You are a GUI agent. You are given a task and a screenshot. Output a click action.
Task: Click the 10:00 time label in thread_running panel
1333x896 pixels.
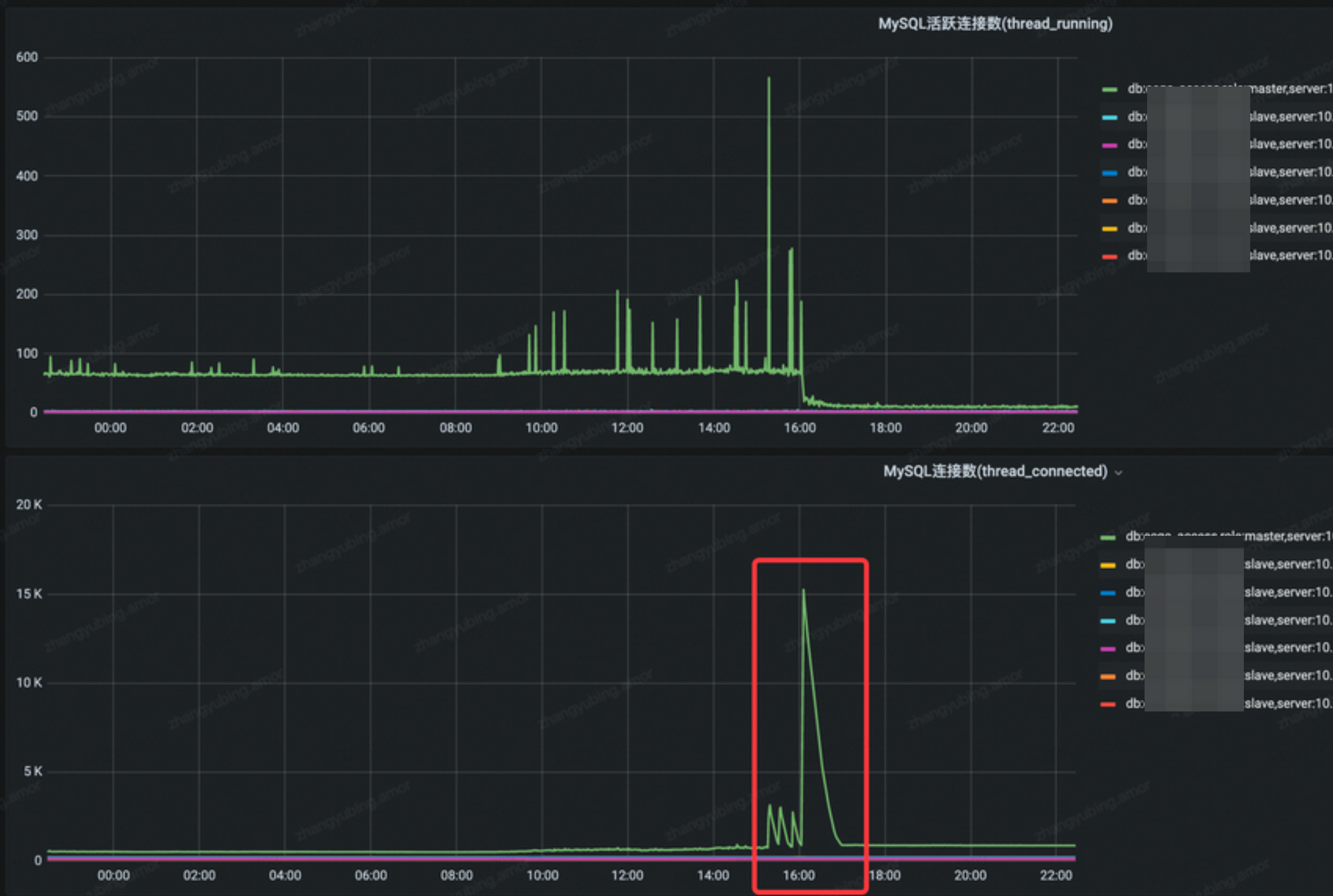tap(541, 428)
